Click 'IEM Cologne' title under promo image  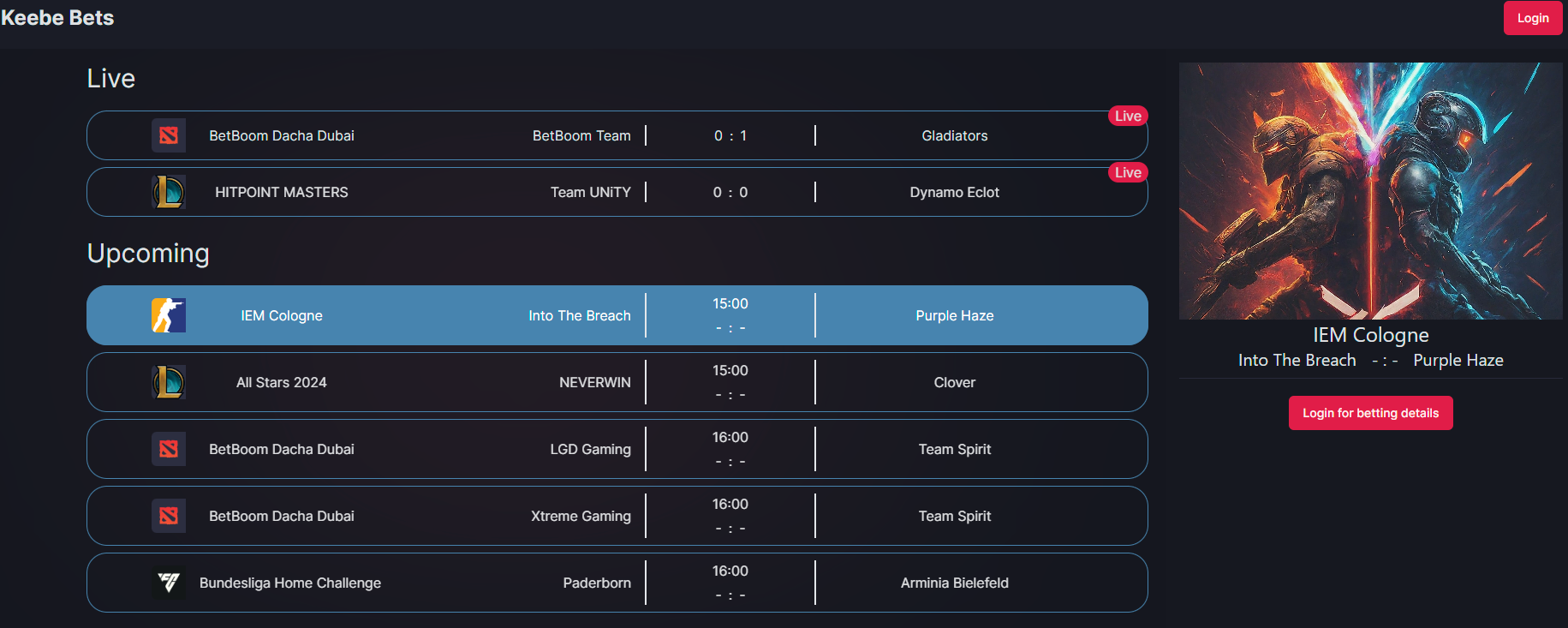tap(1371, 335)
